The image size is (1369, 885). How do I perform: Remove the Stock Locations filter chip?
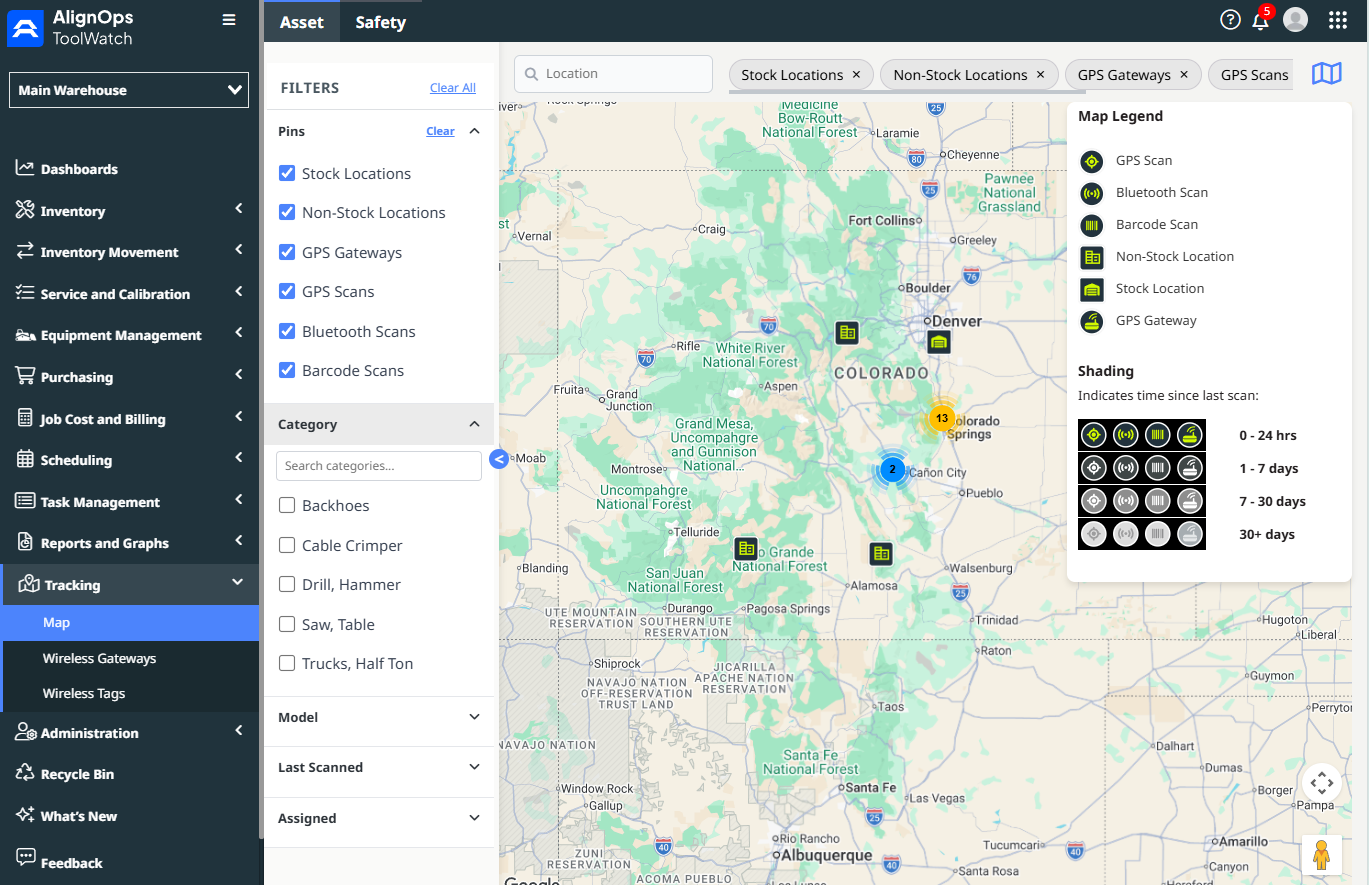(856, 75)
